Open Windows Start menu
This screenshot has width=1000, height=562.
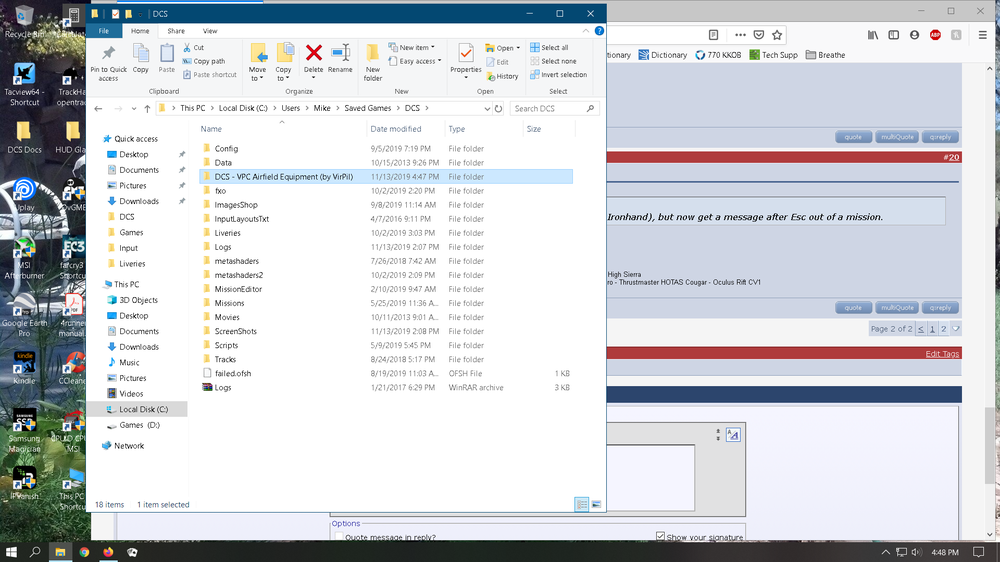[x=11, y=552]
